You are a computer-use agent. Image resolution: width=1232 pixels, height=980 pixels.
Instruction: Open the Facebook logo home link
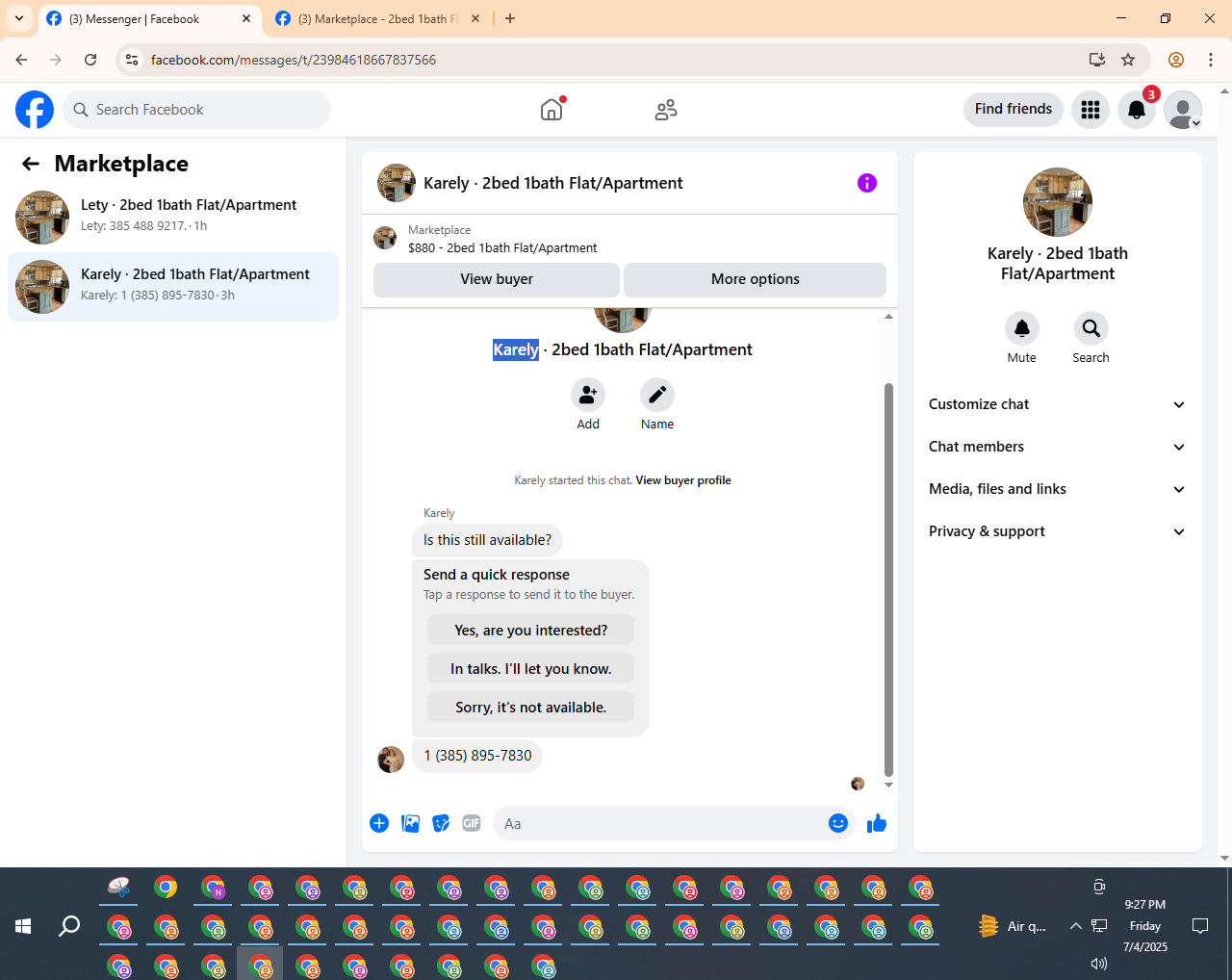click(x=35, y=110)
